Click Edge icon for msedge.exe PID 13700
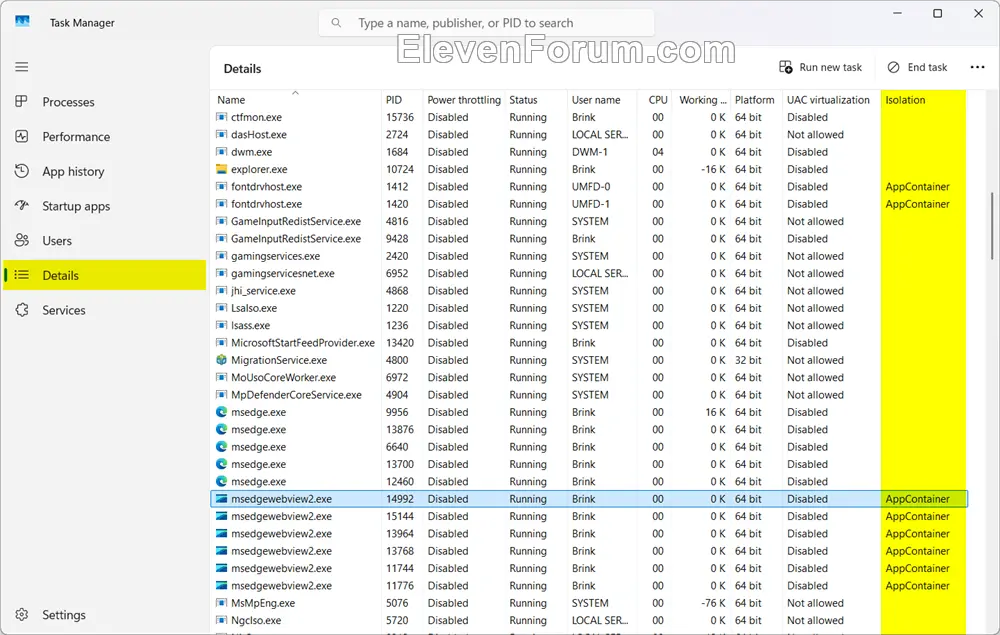Screen dimensions: 1000x635 (x=221, y=463)
